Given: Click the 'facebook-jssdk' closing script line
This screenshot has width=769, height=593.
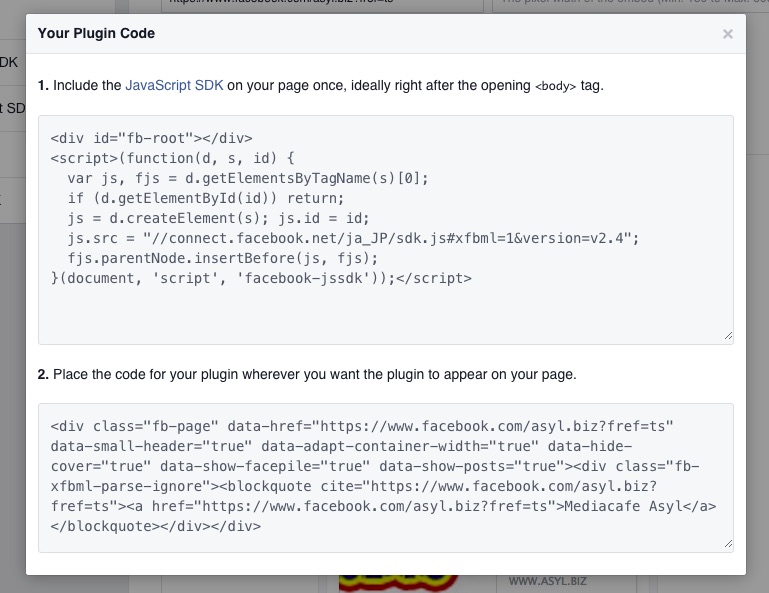Looking at the screenshot, I should point(260,278).
